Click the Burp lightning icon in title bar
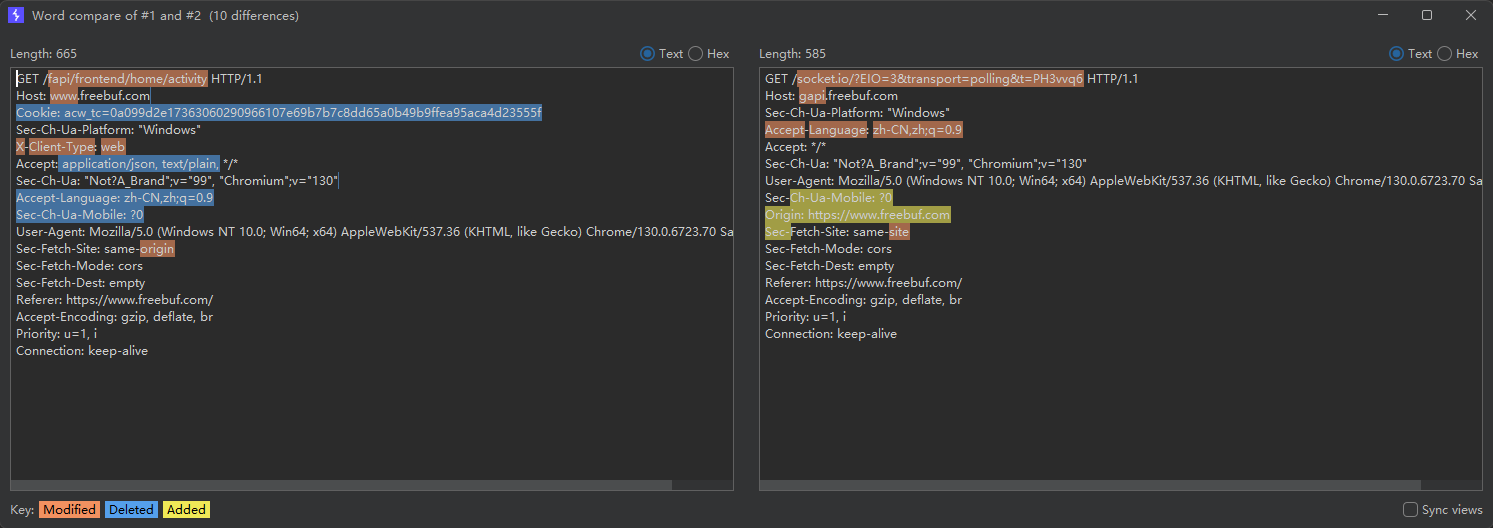The width and height of the screenshot is (1493, 528). [15, 15]
